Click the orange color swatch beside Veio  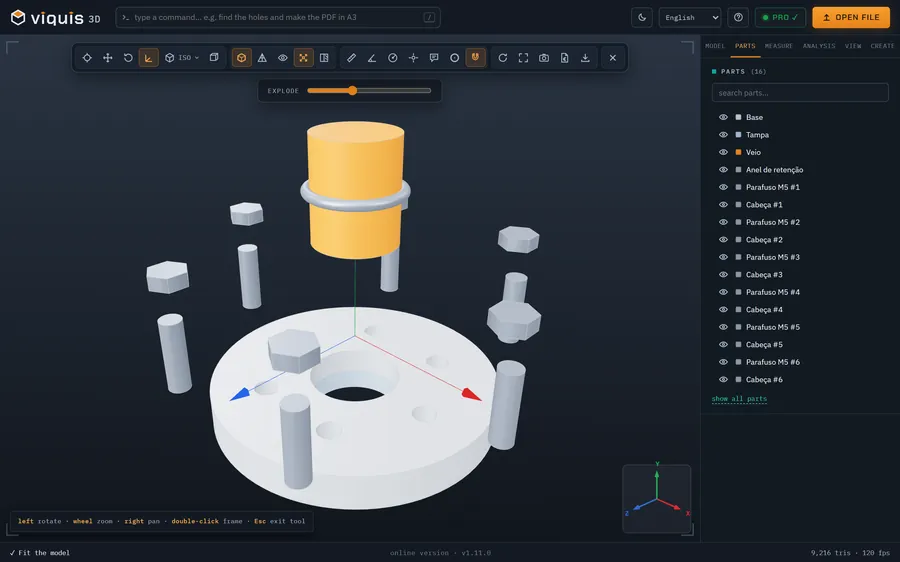(738, 152)
